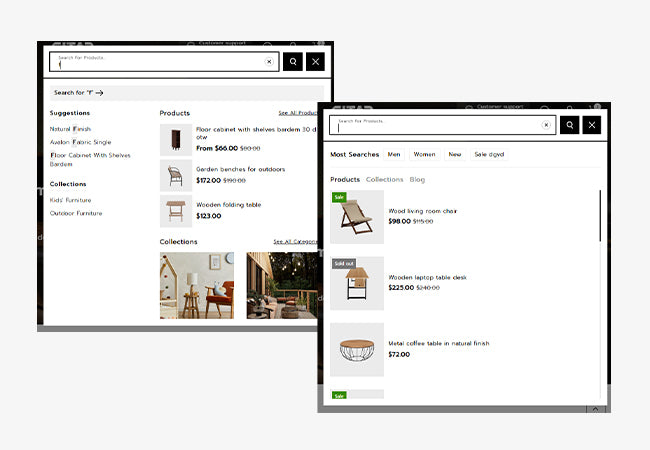Select the 'Sale dgvd' most-searched tag

tap(489, 154)
